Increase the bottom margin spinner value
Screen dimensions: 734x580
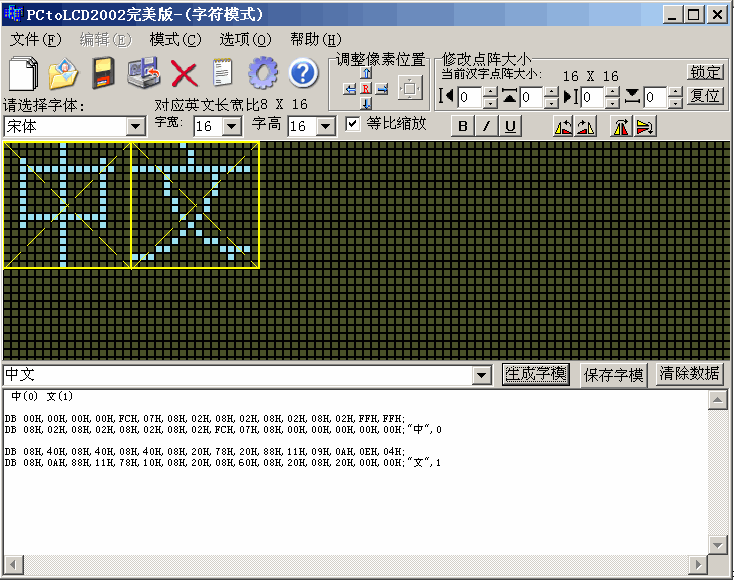[x=675, y=92]
